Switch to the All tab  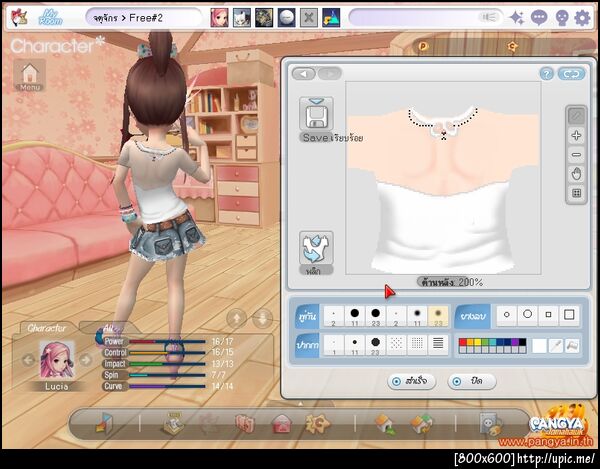coord(108,328)
